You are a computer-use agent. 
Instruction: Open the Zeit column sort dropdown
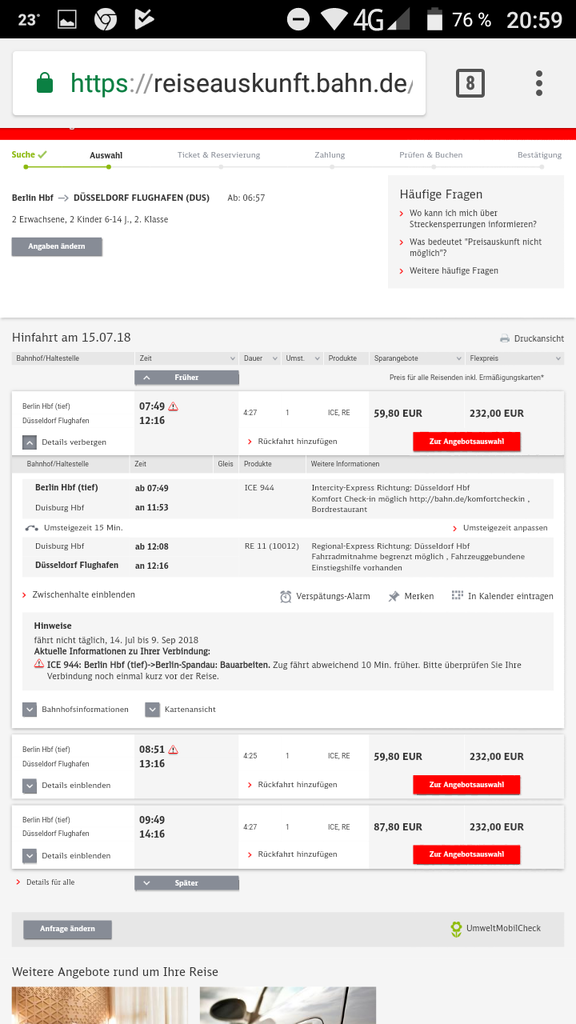click(186, 359)
